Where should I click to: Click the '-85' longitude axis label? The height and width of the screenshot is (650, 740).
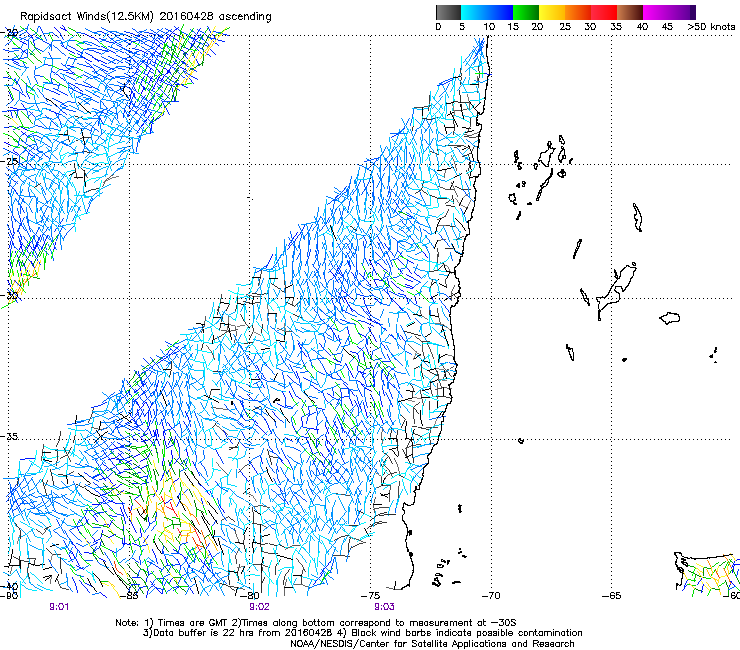pyautogui.click(x=129, y=596)
